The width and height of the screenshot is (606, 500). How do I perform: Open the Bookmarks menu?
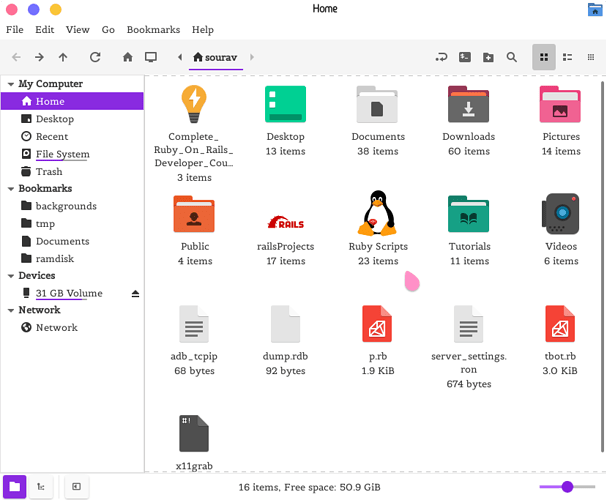point(153,30)
